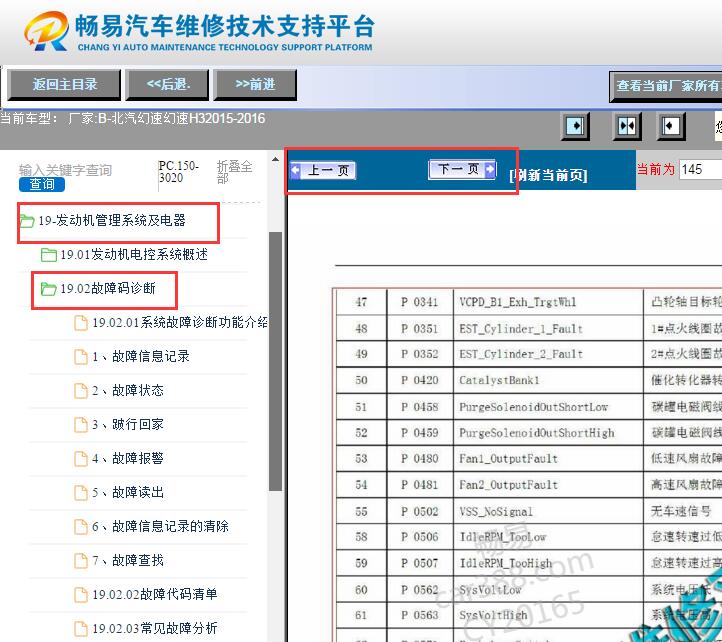722x642 pixels.
Task: Click page icon of 19.02.02故障代码清单
Action: pos(81,595)
